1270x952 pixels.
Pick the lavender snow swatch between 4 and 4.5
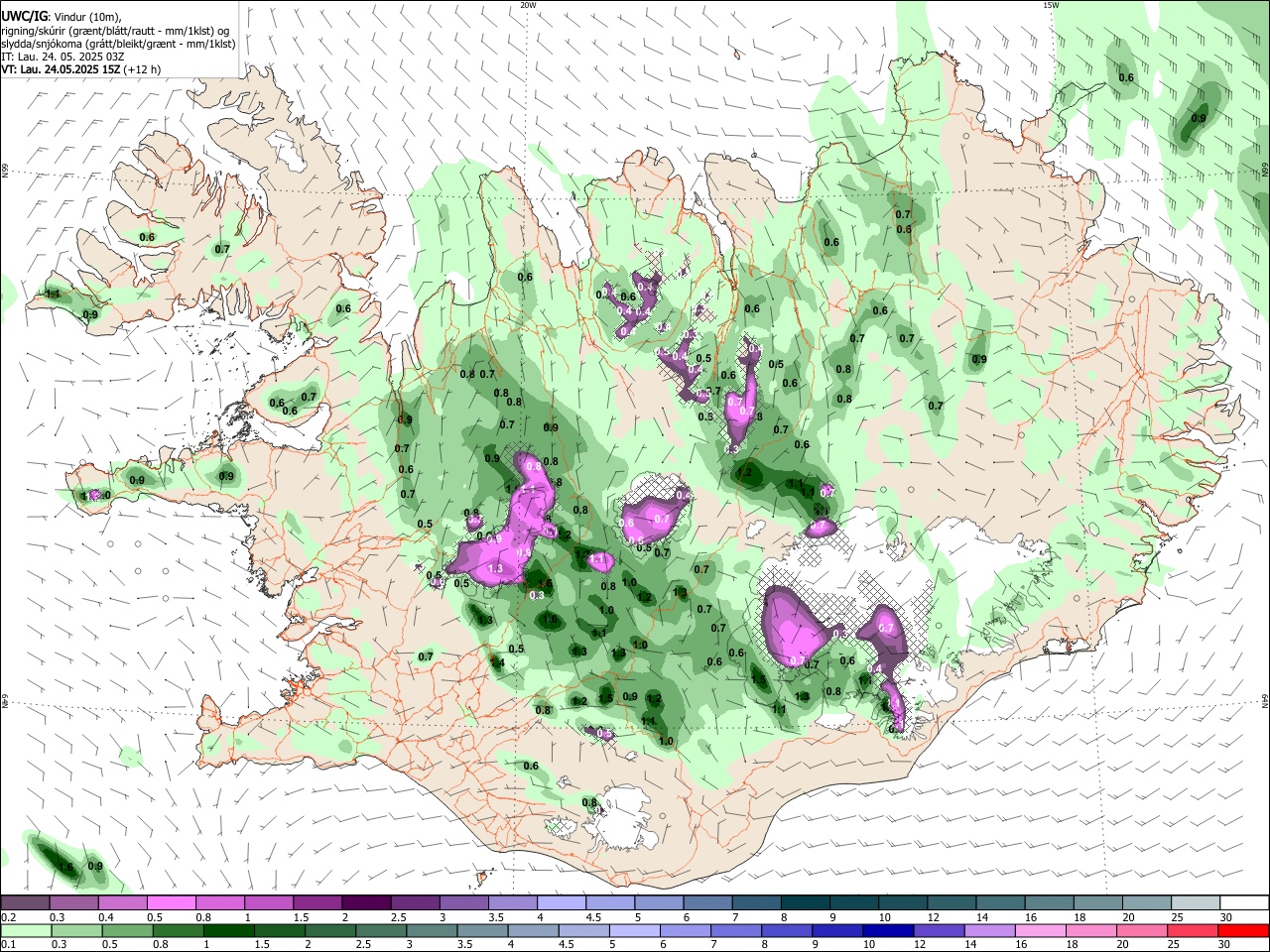point(562,903)
